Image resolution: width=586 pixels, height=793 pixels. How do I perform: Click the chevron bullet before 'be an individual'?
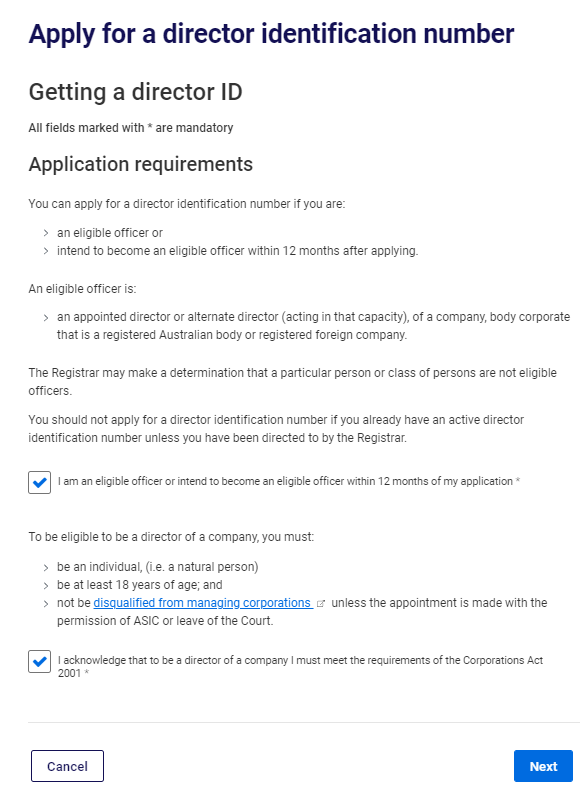pyautogui.click(x=46, y=567)
